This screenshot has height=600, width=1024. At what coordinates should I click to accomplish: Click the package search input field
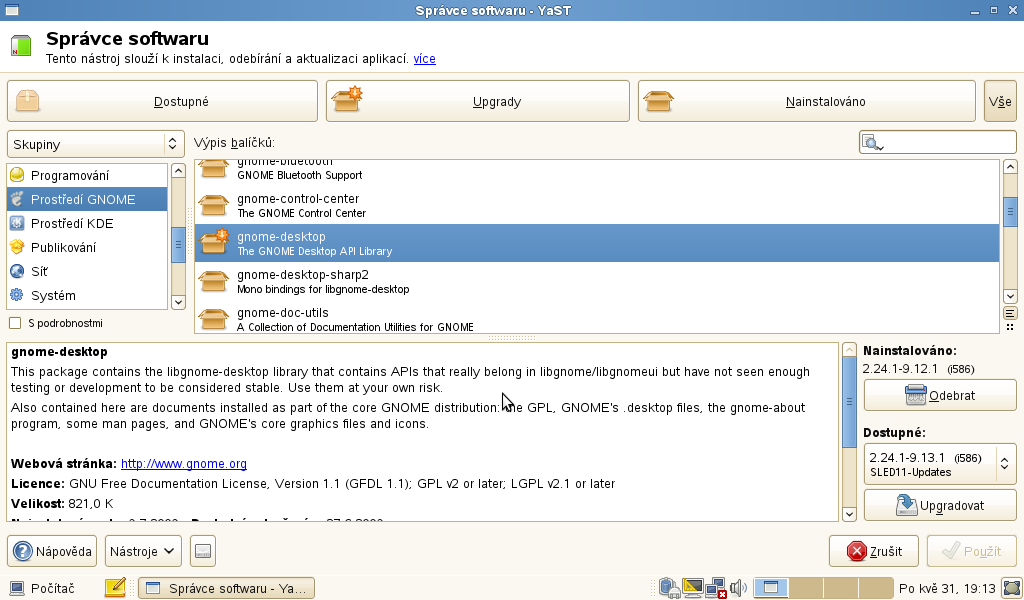(x=938, y=142)
